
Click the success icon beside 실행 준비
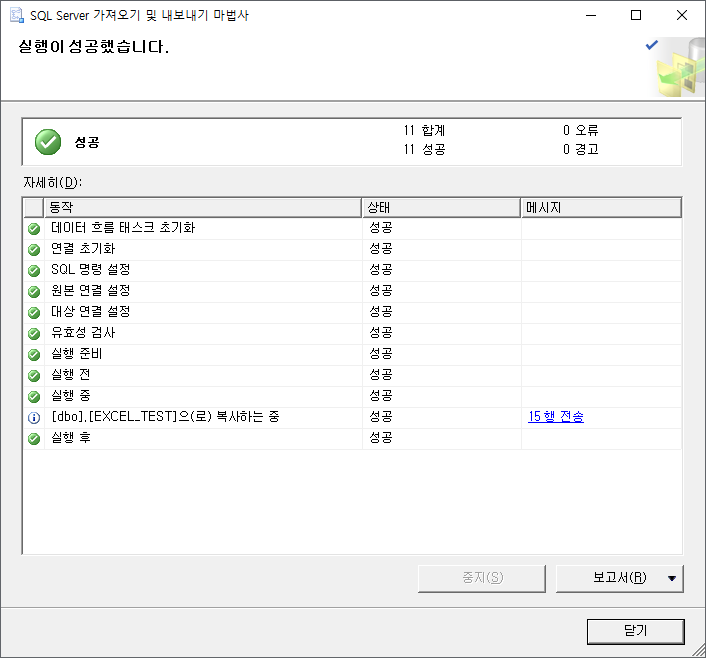coord(34,354)
